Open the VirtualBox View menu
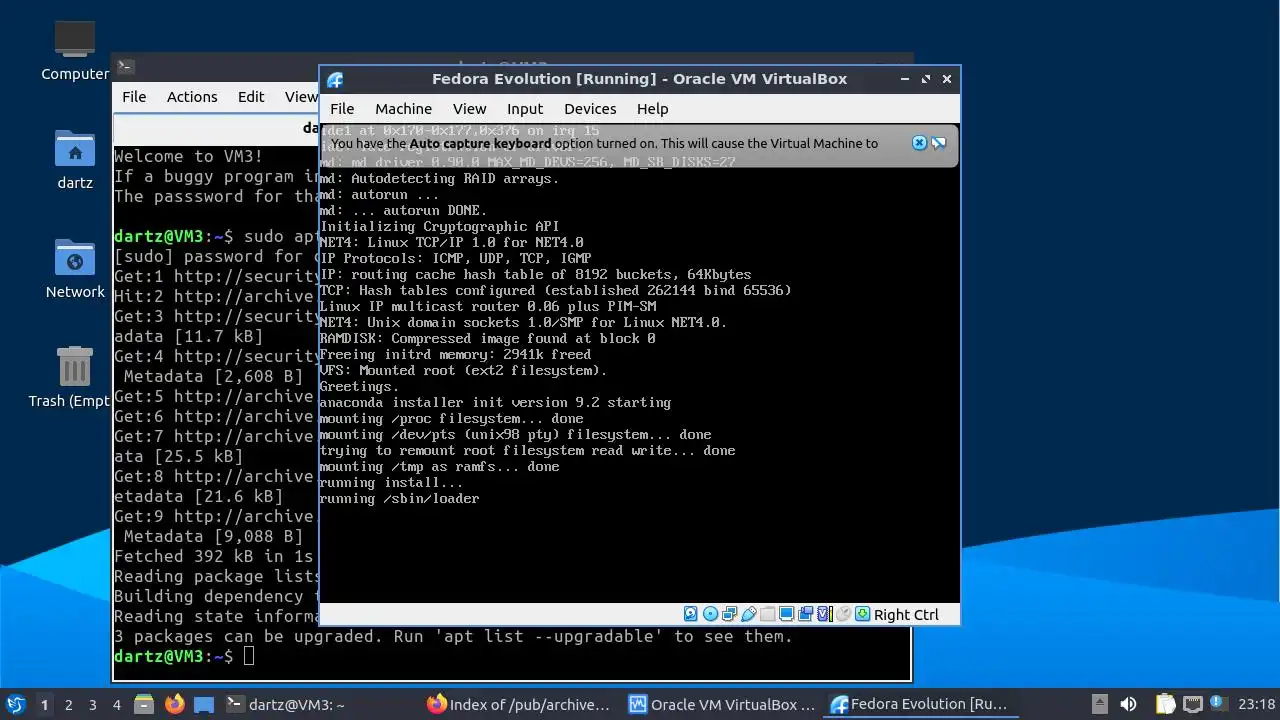Screen dimensions: 1280x720 tap(469, 109)
